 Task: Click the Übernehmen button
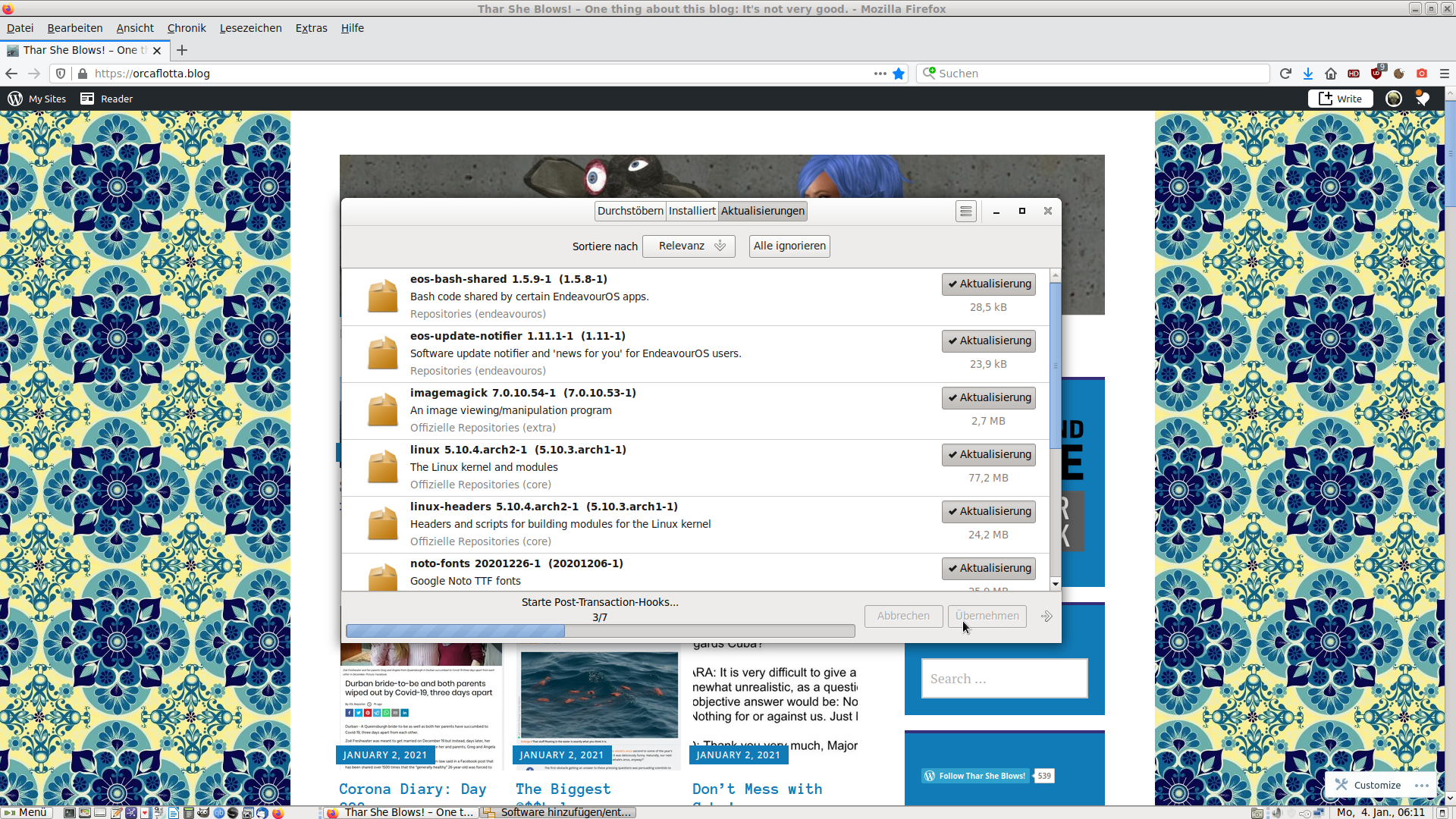click(x=987, y=616)
